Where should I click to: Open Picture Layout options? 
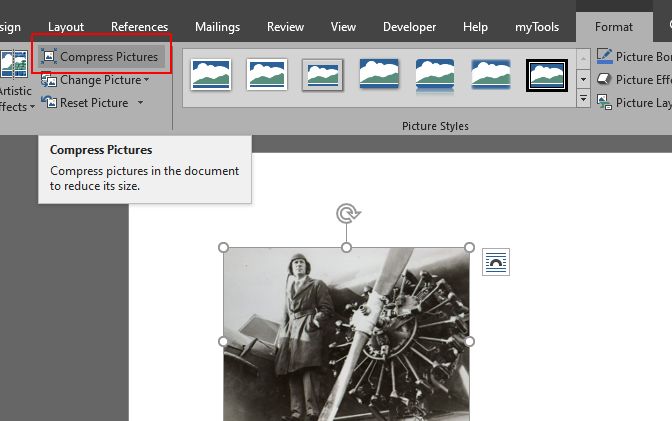633,102
